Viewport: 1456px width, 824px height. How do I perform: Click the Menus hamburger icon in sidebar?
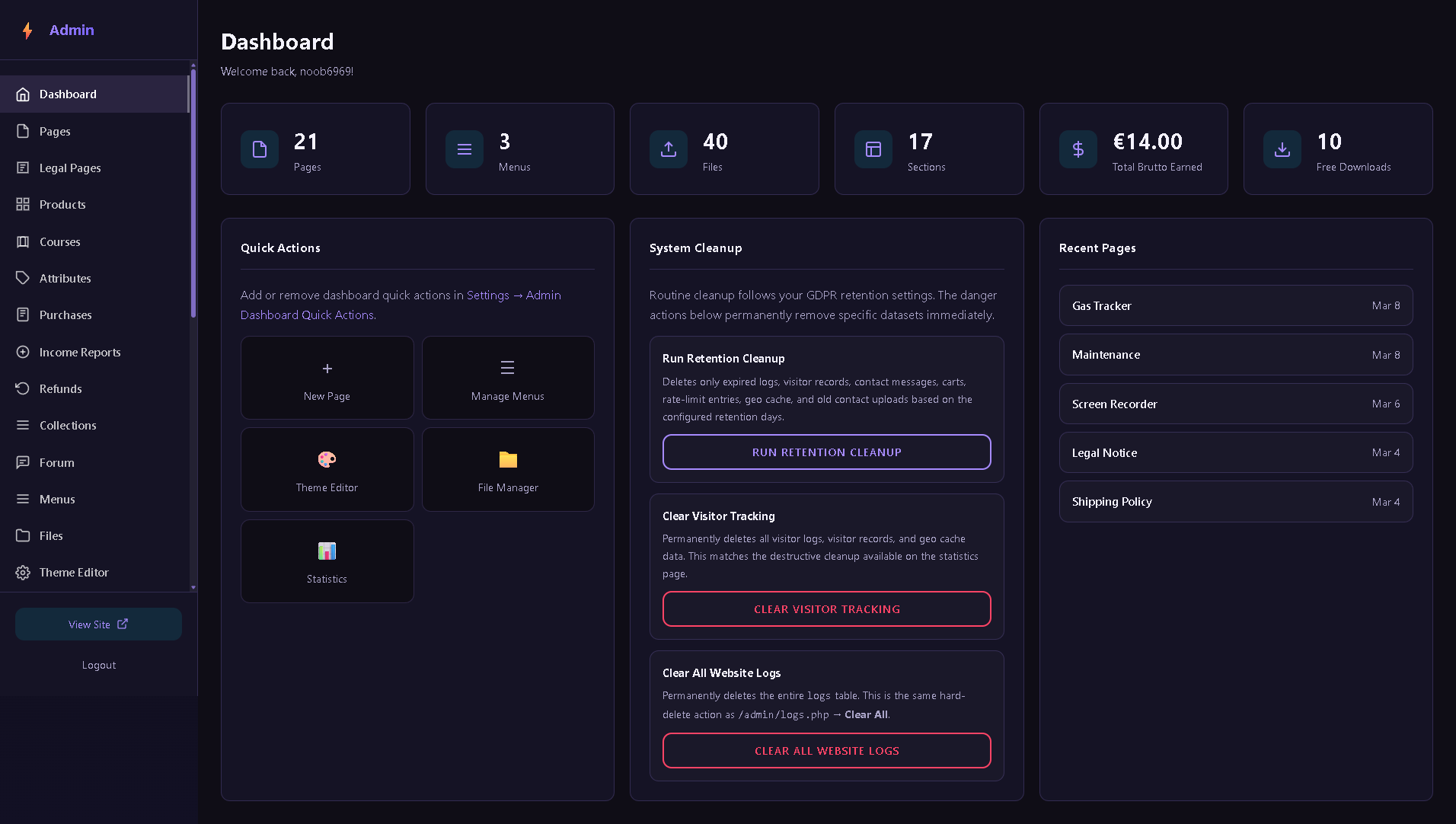coord(23,499)
